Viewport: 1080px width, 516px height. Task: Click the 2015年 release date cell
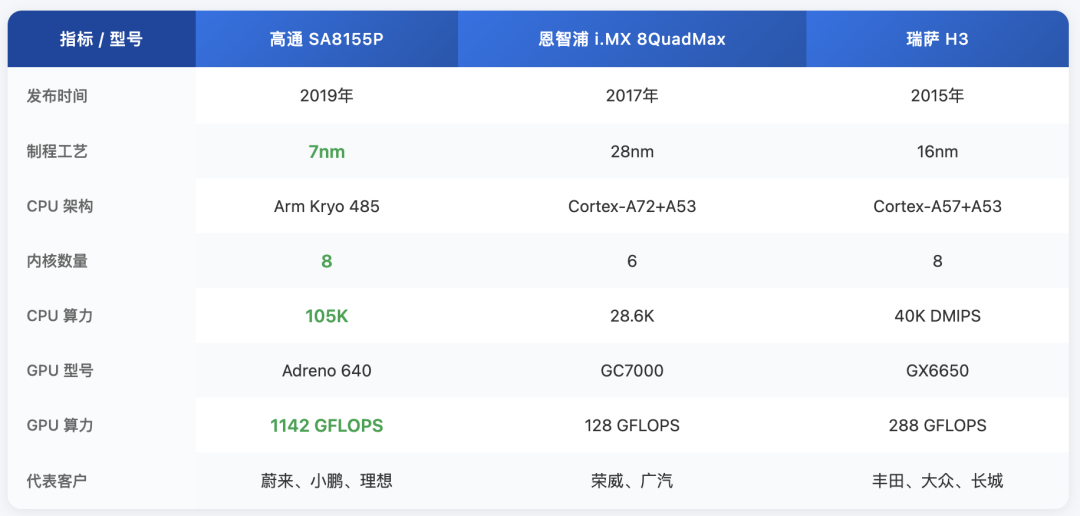pyautogui.click(x=937, y=96)
